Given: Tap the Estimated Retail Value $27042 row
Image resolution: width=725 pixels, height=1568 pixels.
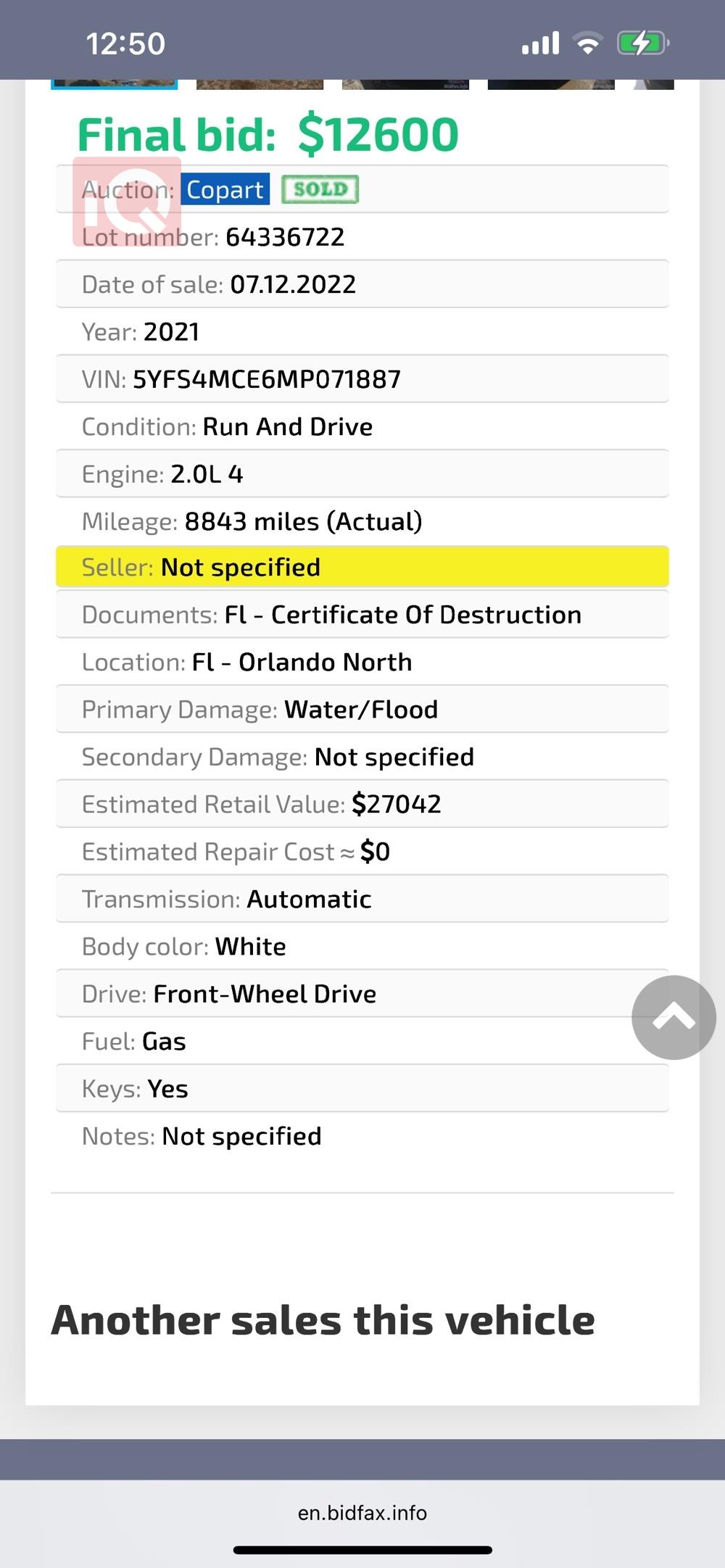Looking at the screenshot, I should click(362, 804).
